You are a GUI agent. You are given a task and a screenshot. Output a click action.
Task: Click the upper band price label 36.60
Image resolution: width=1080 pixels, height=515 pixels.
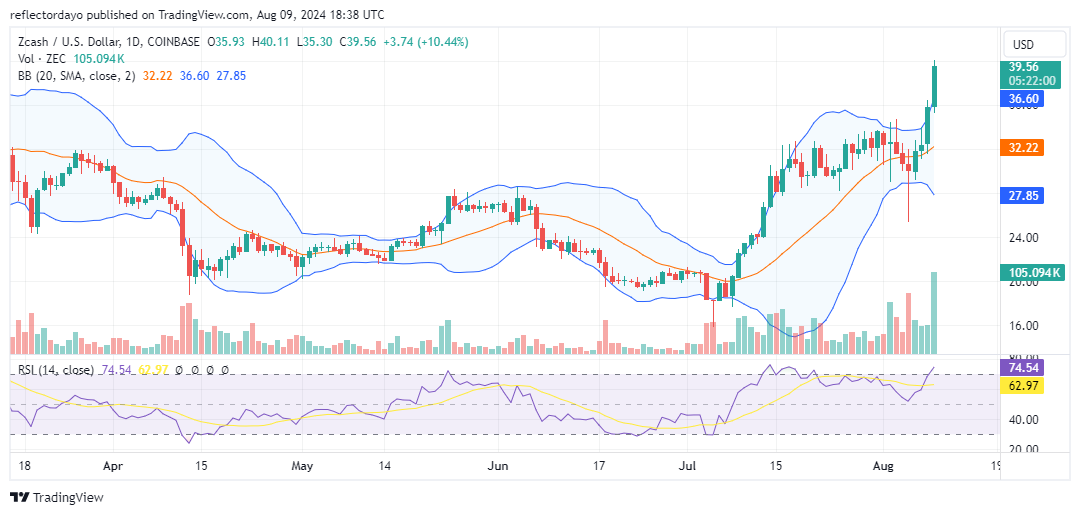tap(1021, 99)
